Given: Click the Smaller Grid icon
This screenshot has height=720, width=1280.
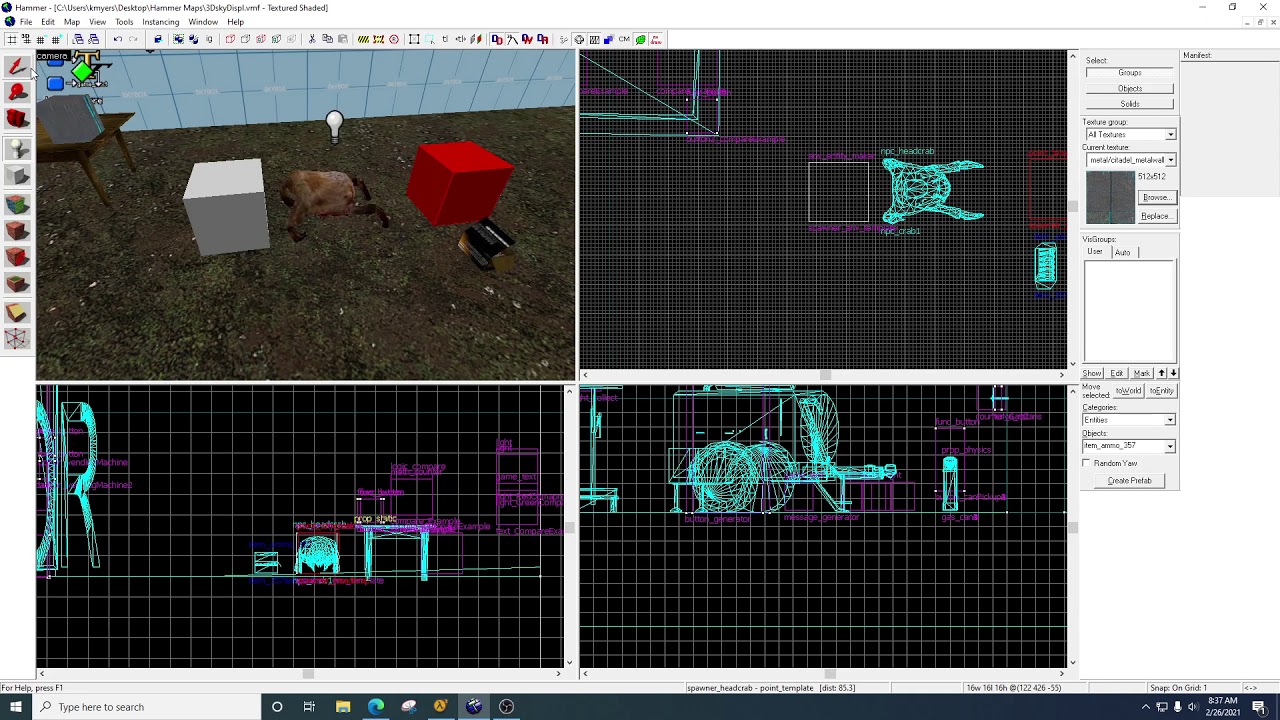Looking at the screenshot, I should click(41, 39).
